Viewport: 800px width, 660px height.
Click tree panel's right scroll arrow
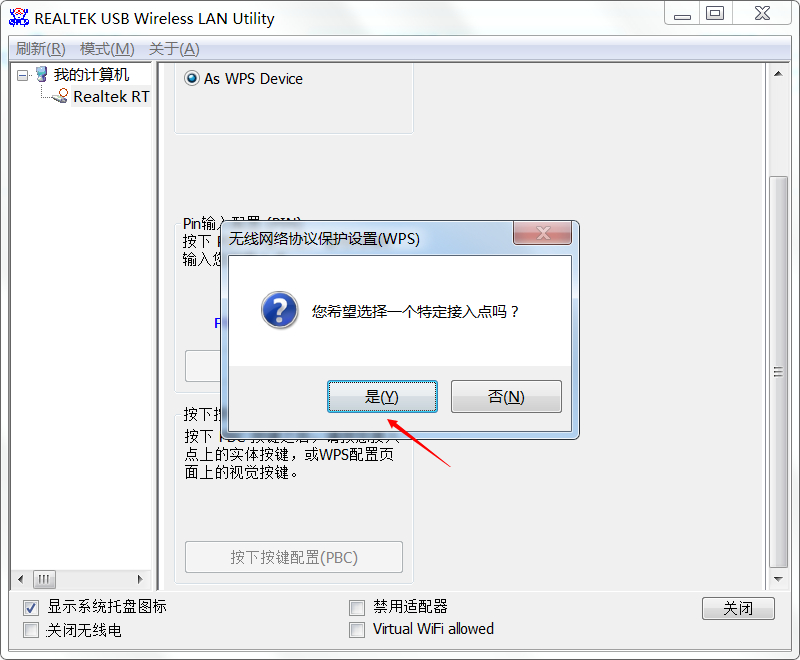pos(140,579)
